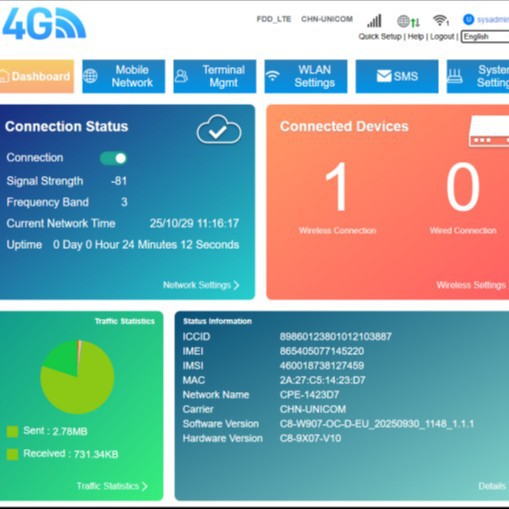Click the Traffic Statistics card title
509x509 pixels.
click(125, 321)
